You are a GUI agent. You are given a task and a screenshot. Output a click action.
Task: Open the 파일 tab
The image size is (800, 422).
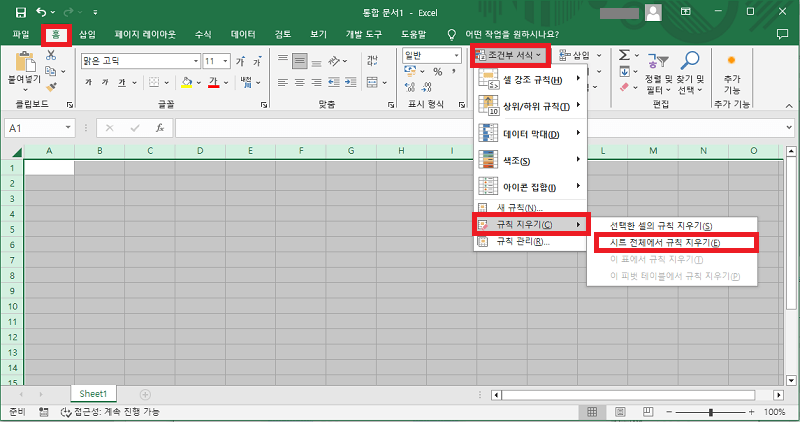21,34
